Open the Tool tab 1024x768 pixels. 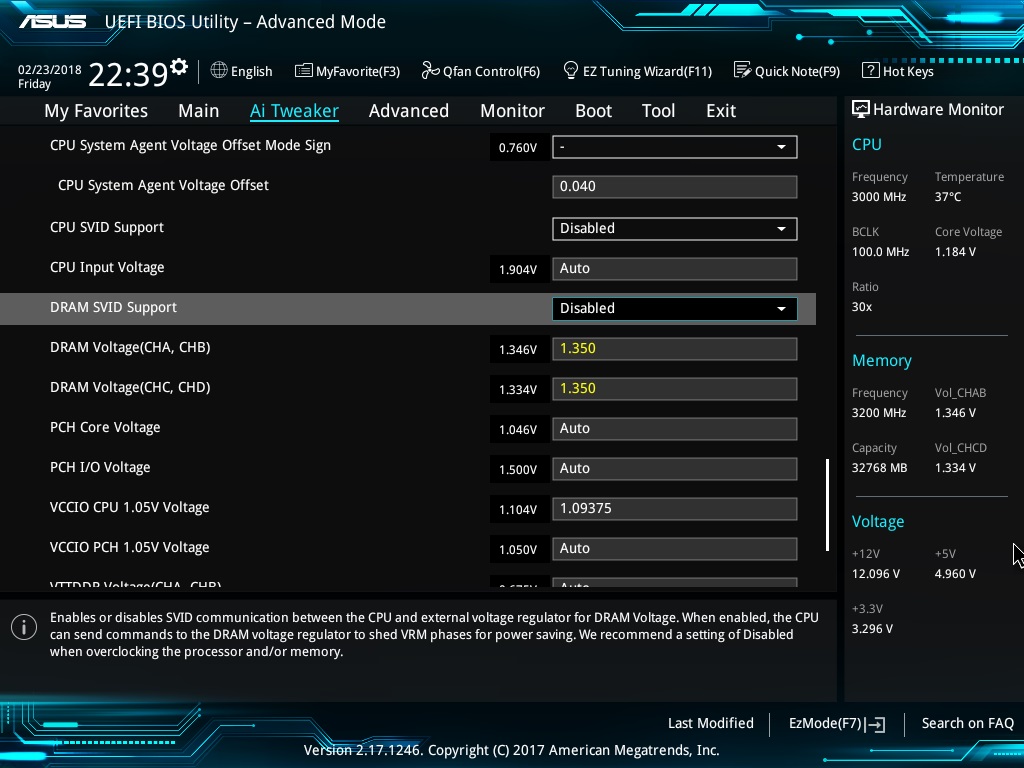point(658,111)
